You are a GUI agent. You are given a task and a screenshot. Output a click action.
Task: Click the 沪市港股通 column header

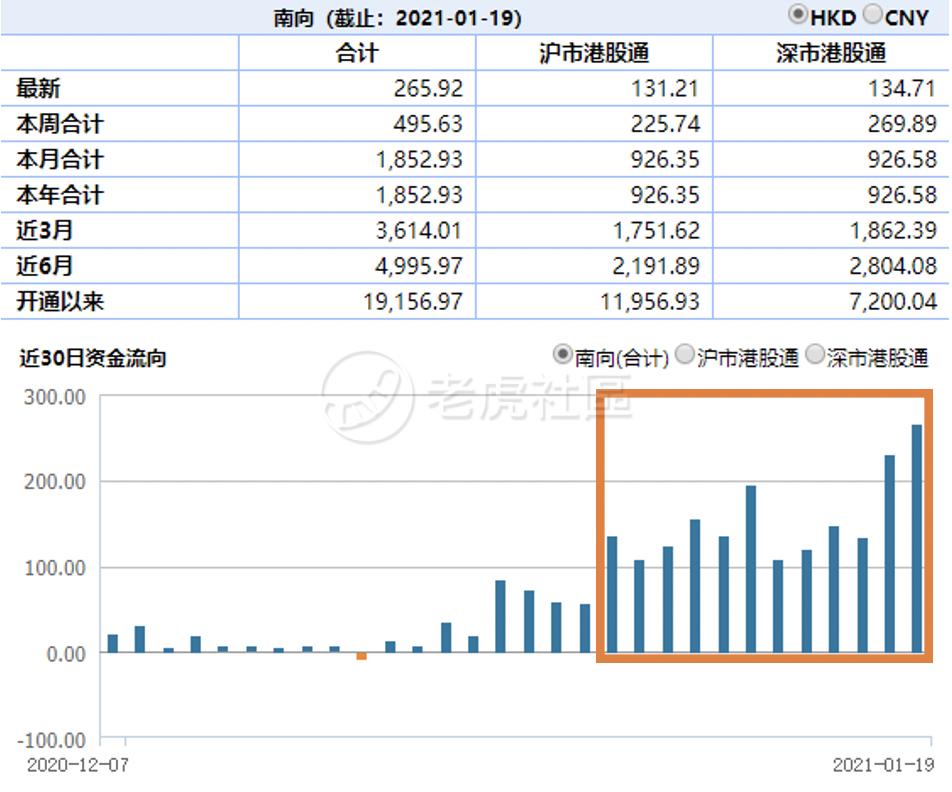(594, 53)
